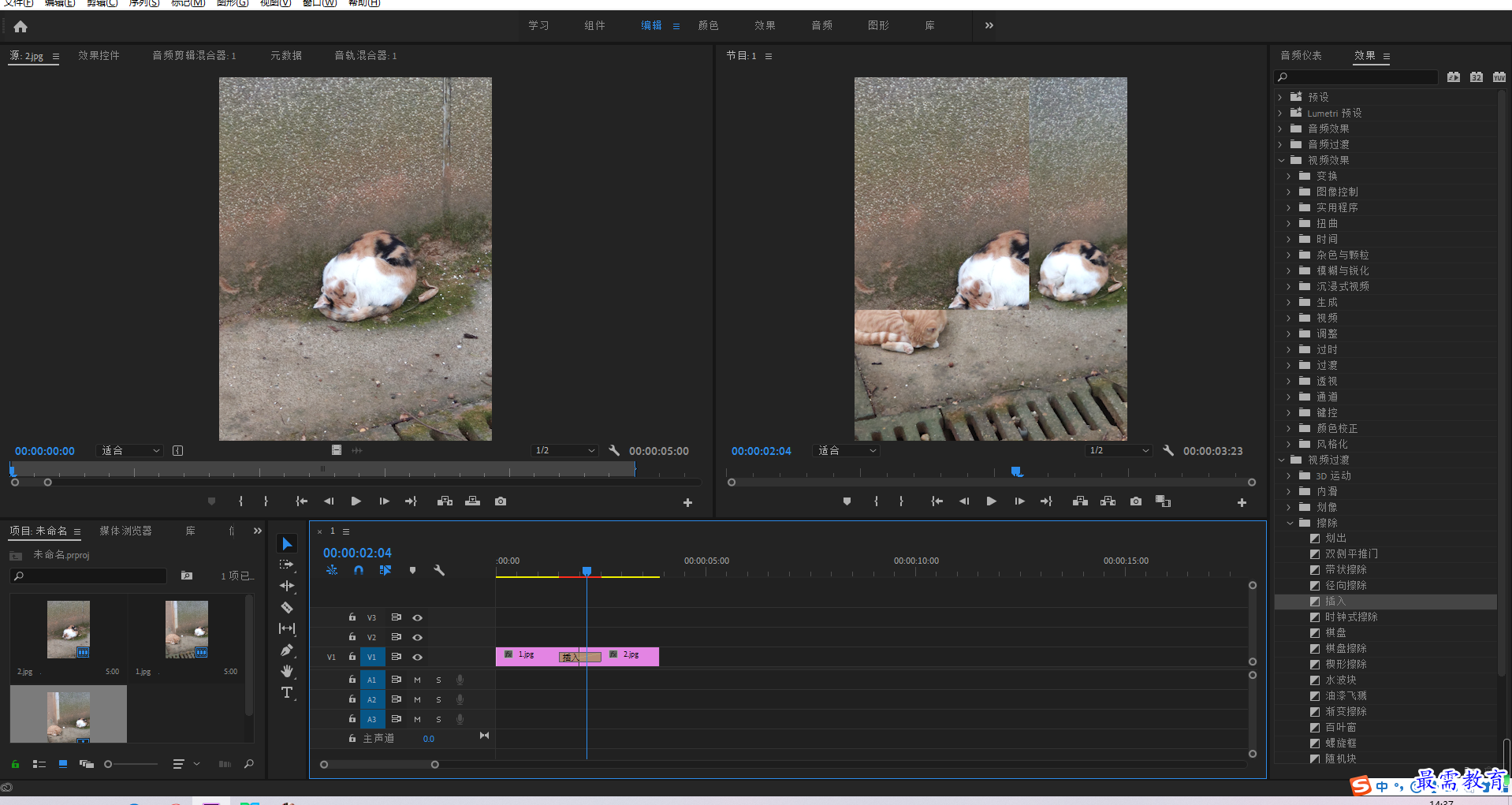Show more workspaces double chevron
Viewport: 1512px width, 805px height.
989,26
